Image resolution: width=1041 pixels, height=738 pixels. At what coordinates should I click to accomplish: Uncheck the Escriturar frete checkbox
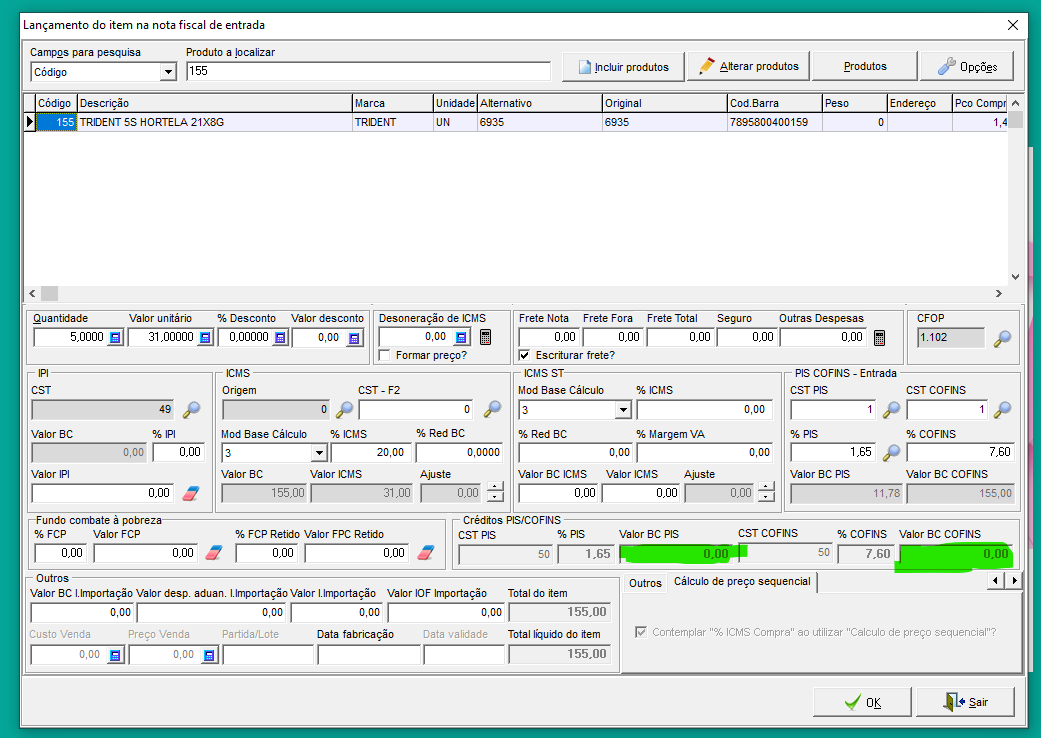525,355
